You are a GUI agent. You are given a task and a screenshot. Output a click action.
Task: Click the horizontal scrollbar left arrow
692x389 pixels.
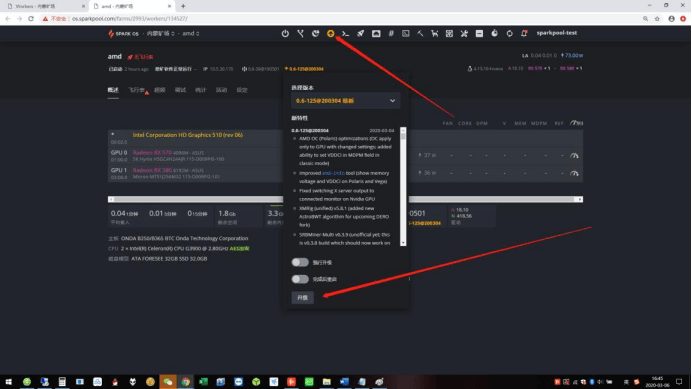(111, 200)
